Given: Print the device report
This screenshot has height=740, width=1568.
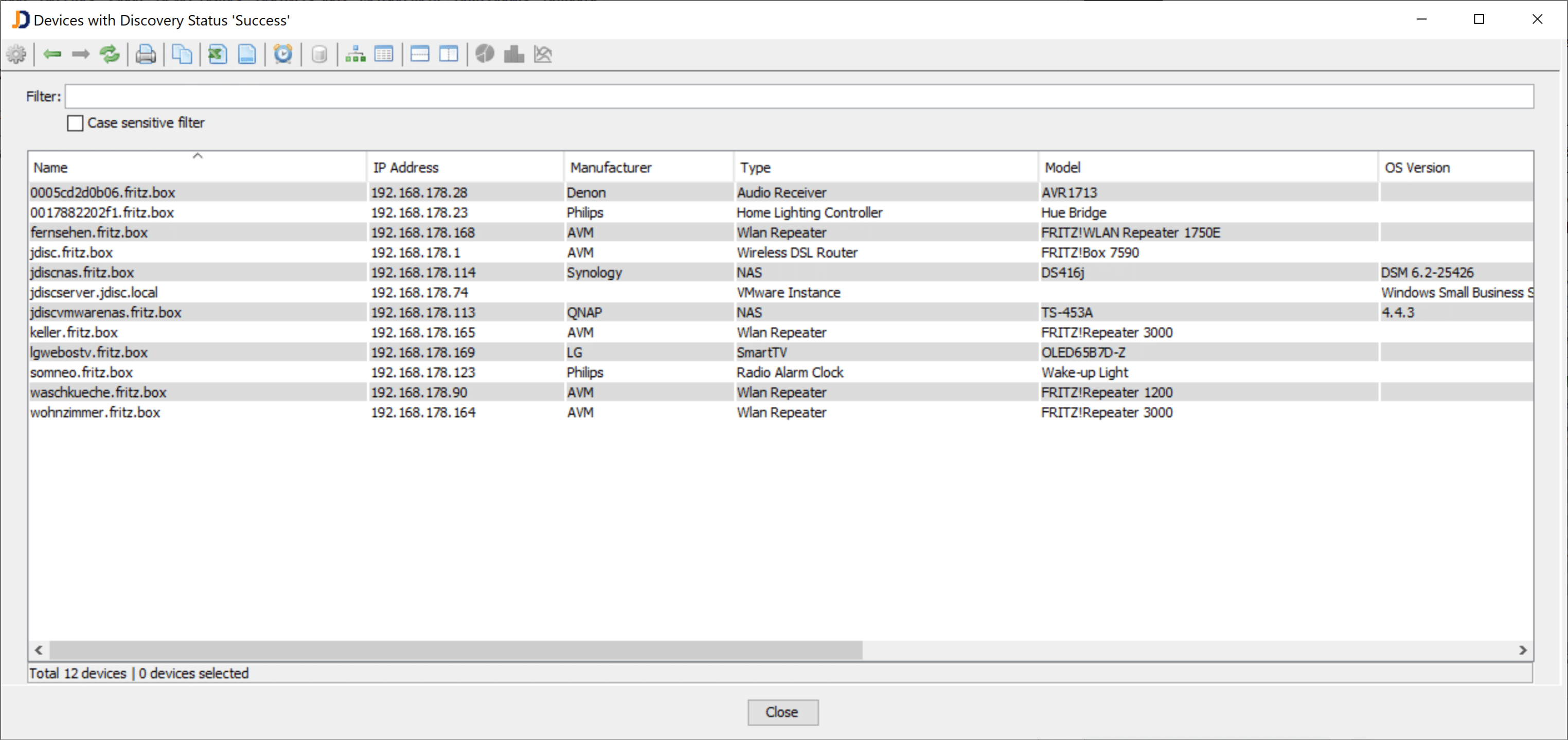Looking at the screenshot, I should tap(146, 54).
